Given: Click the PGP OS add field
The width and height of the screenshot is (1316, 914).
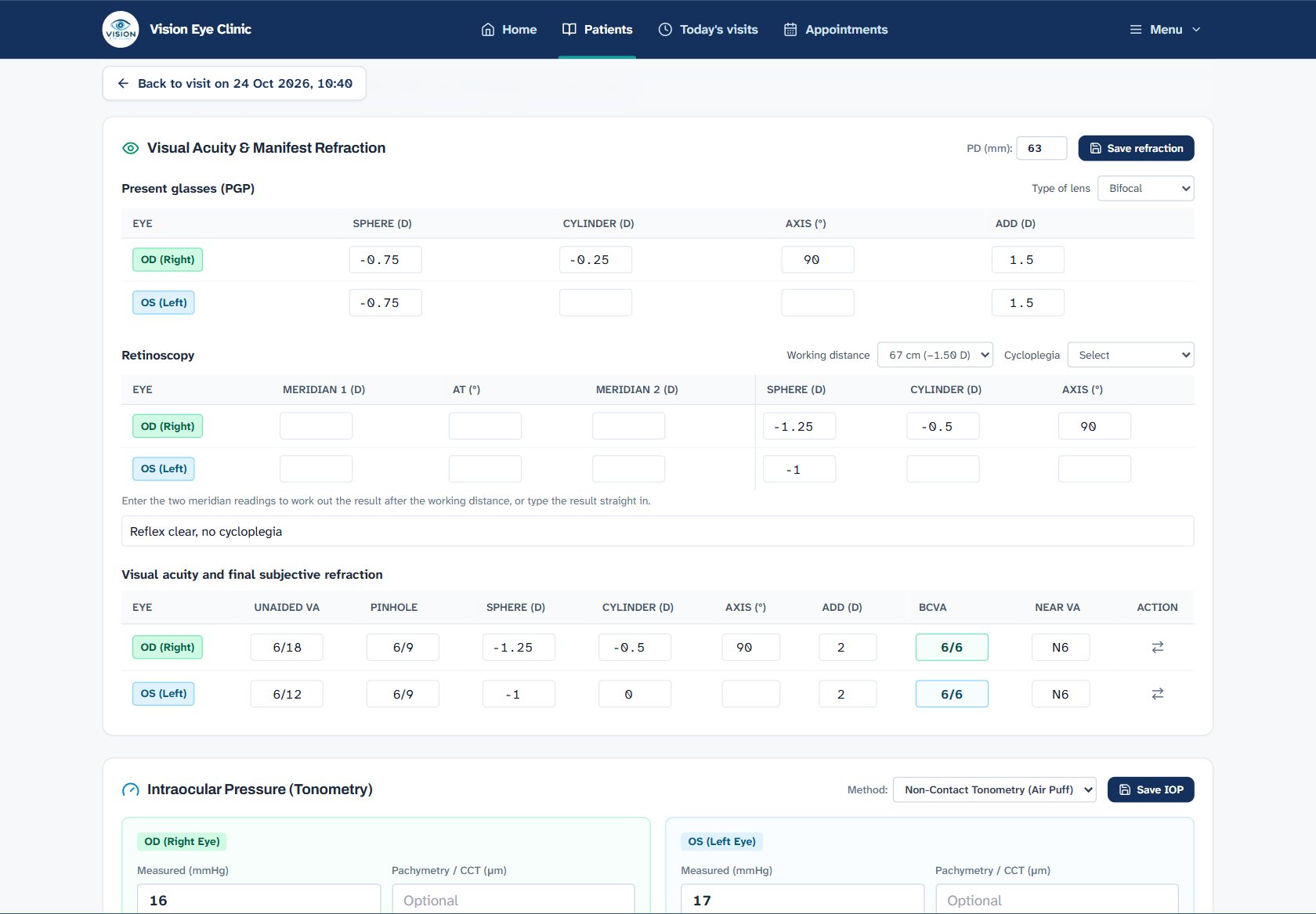Looking at the screenshot, I should pos(1028,302).
